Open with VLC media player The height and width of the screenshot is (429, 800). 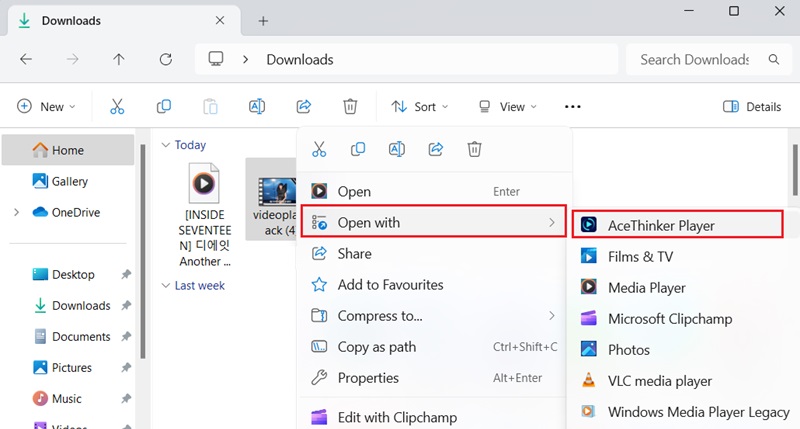click(x=684, y=381)
